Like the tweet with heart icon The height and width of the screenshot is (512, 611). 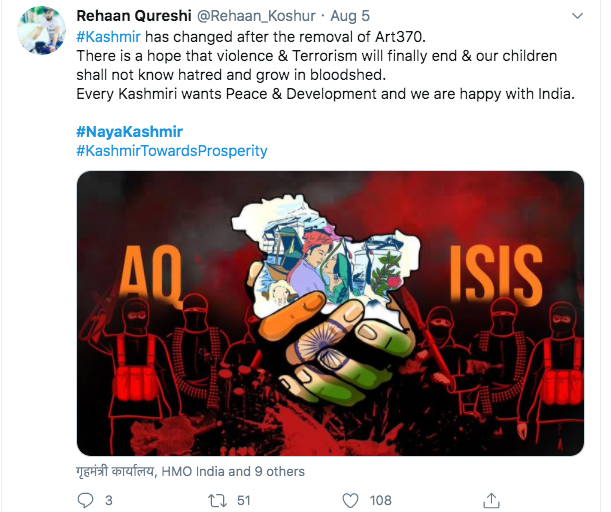350,500
